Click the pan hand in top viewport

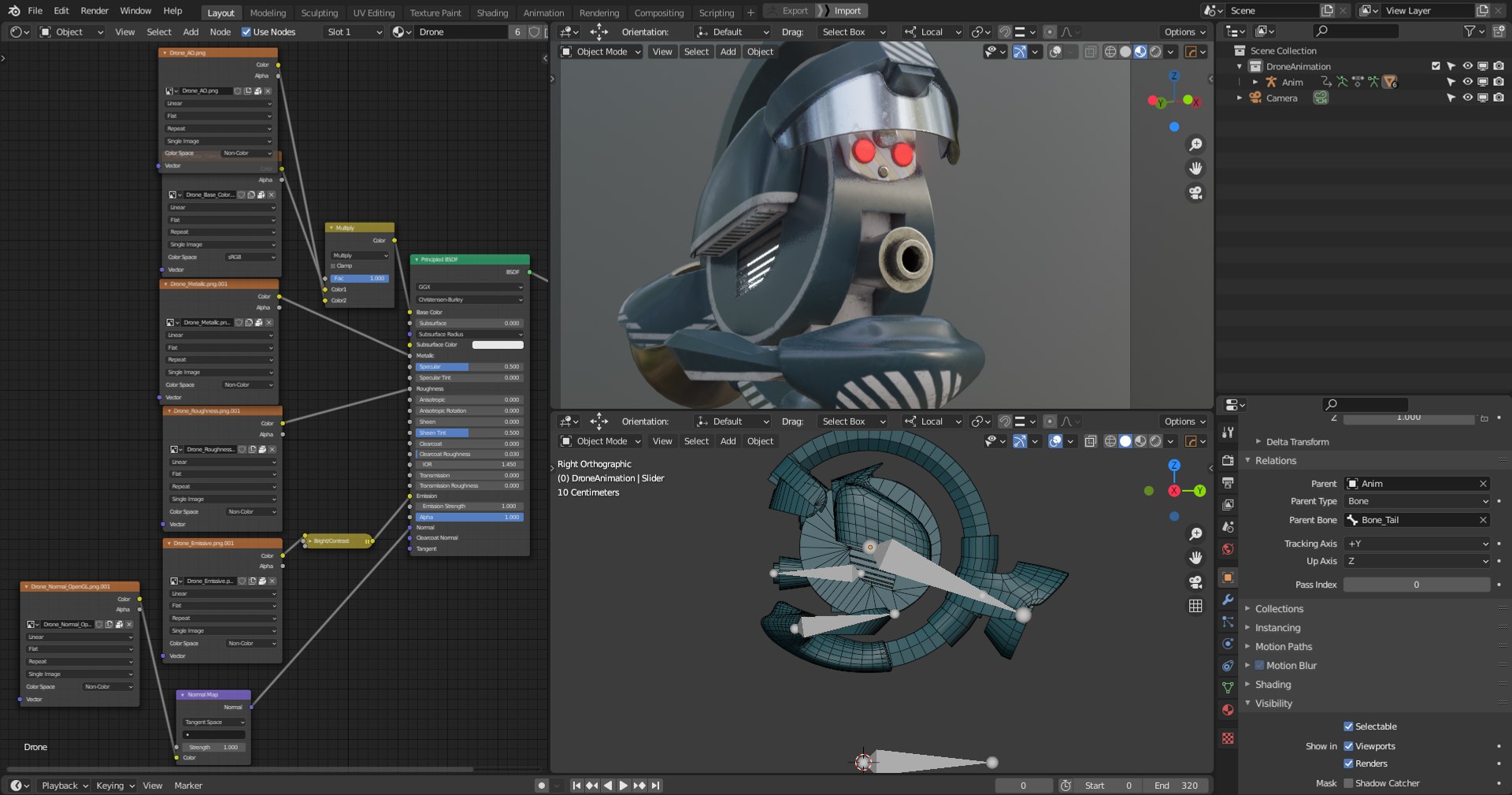[x=1195, y=169]
